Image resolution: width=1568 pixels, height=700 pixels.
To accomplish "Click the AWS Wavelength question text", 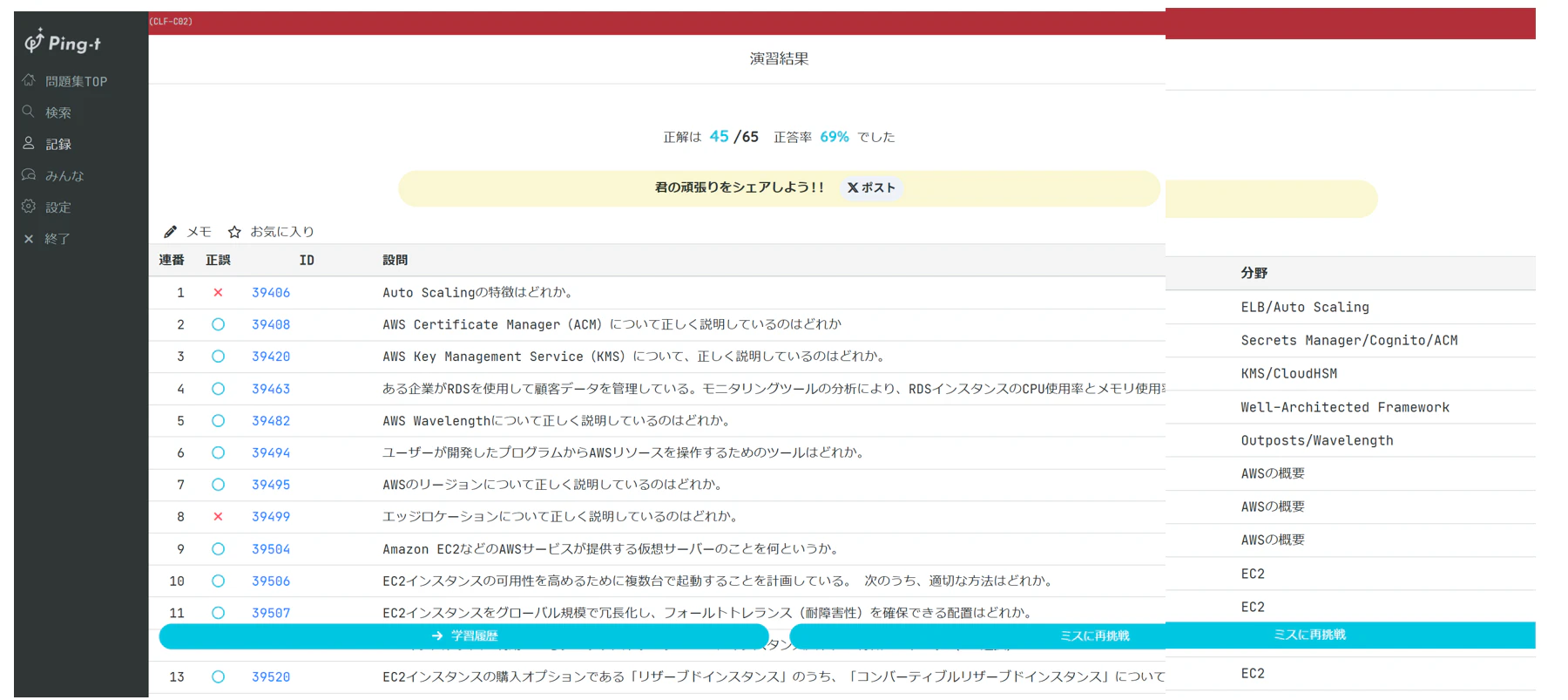I will pyautogui.click(x=558, y=421).
